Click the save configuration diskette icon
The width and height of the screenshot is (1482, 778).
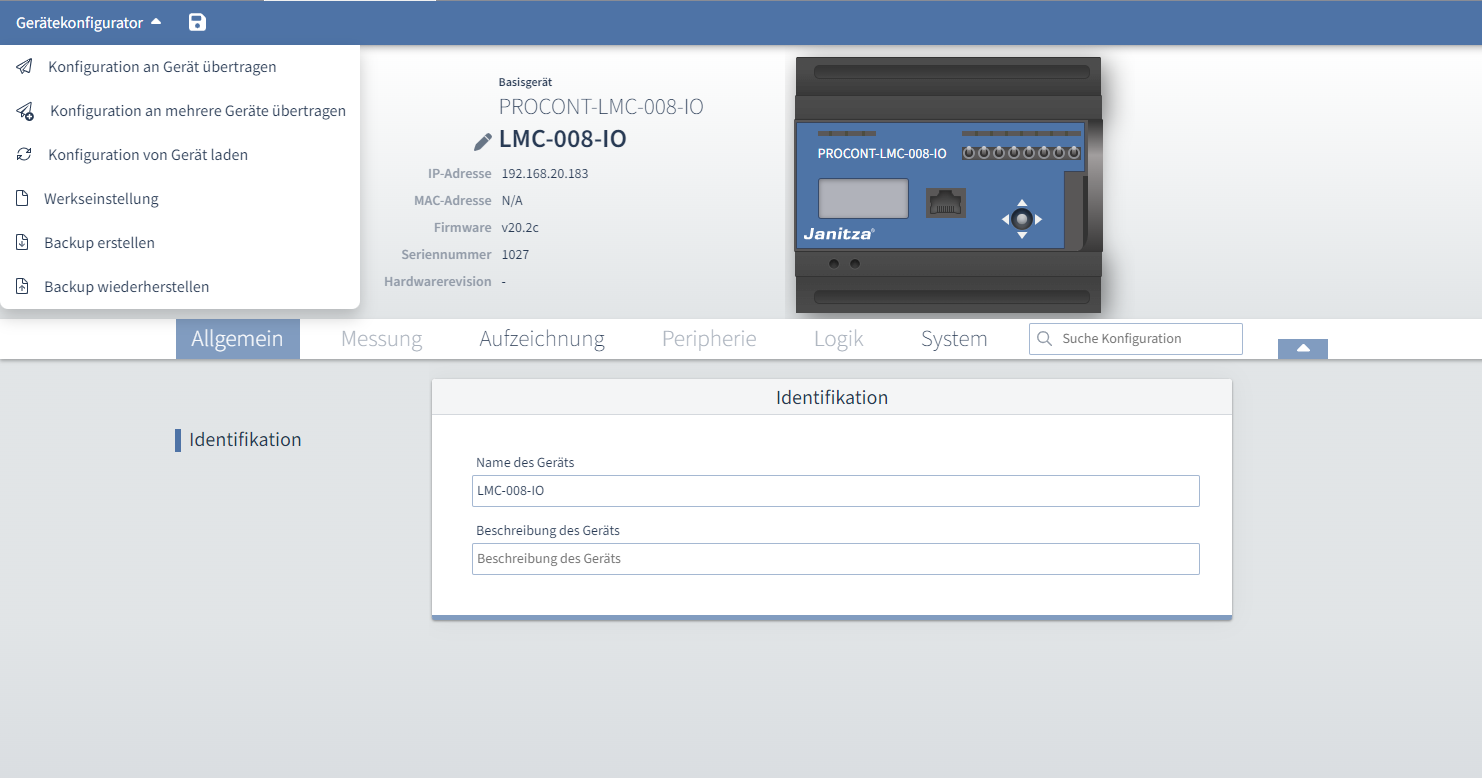pyautogui.click(x=197, y=21)
